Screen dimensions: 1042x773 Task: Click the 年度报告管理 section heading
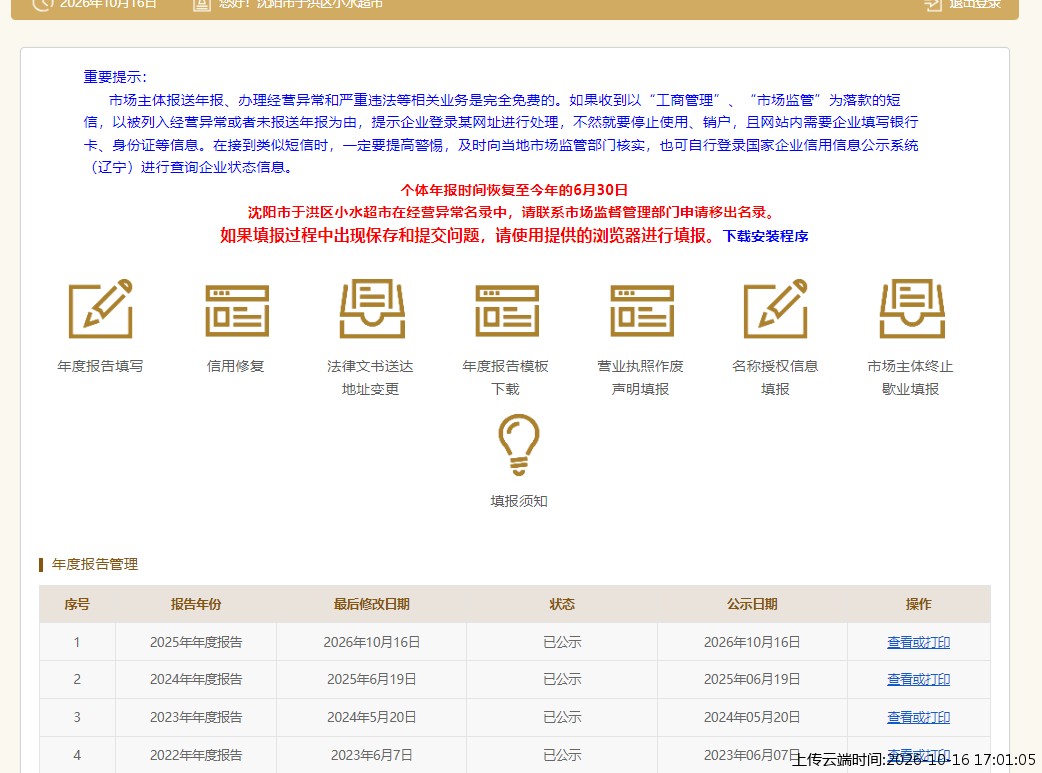click(x=95, y=564)
